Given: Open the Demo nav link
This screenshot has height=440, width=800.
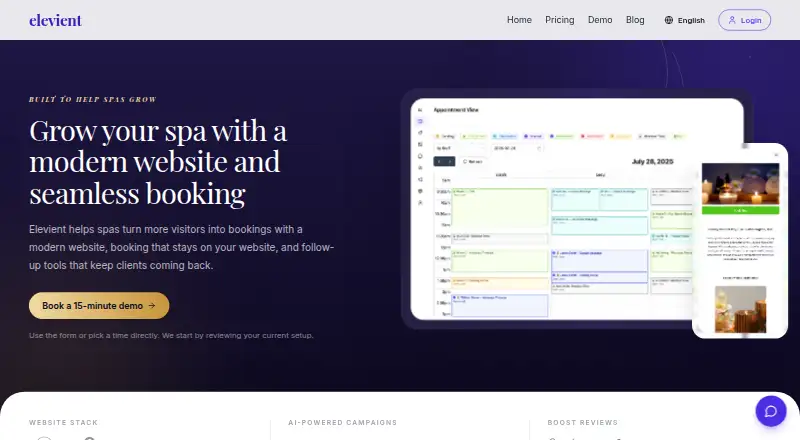Looking at the screenshot, I should [599, 20].
